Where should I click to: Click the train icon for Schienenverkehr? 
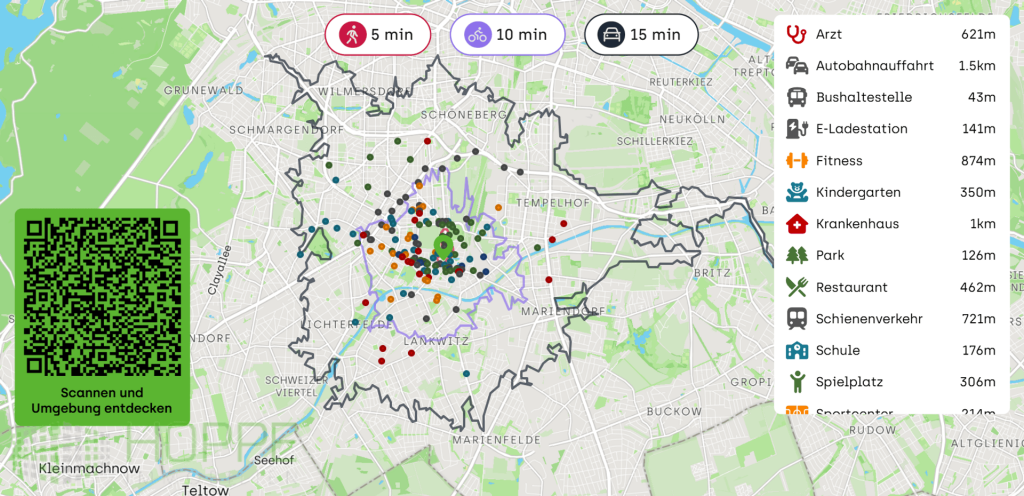tap(796, 318)
